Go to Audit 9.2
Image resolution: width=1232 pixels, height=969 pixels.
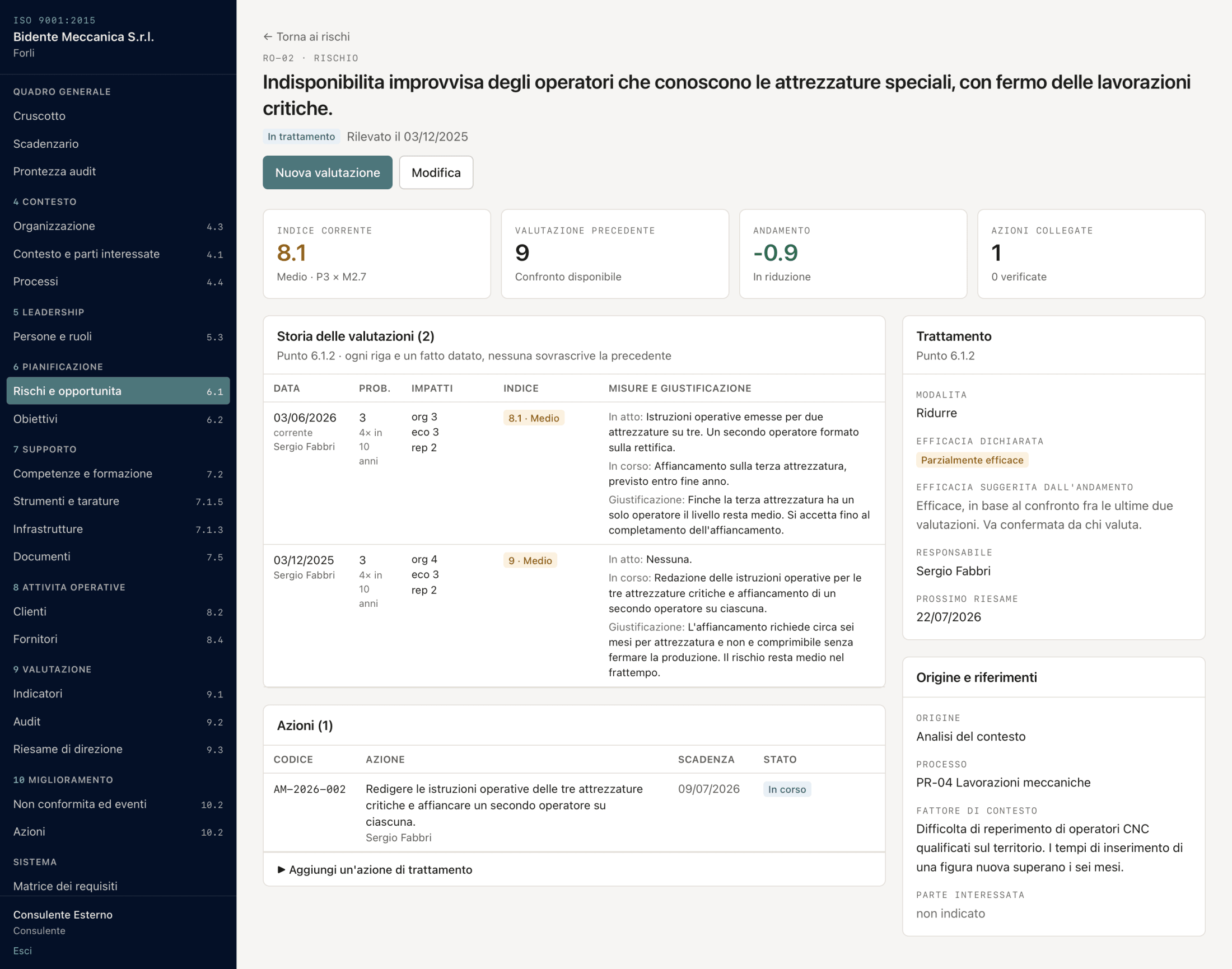click(118, 722)
